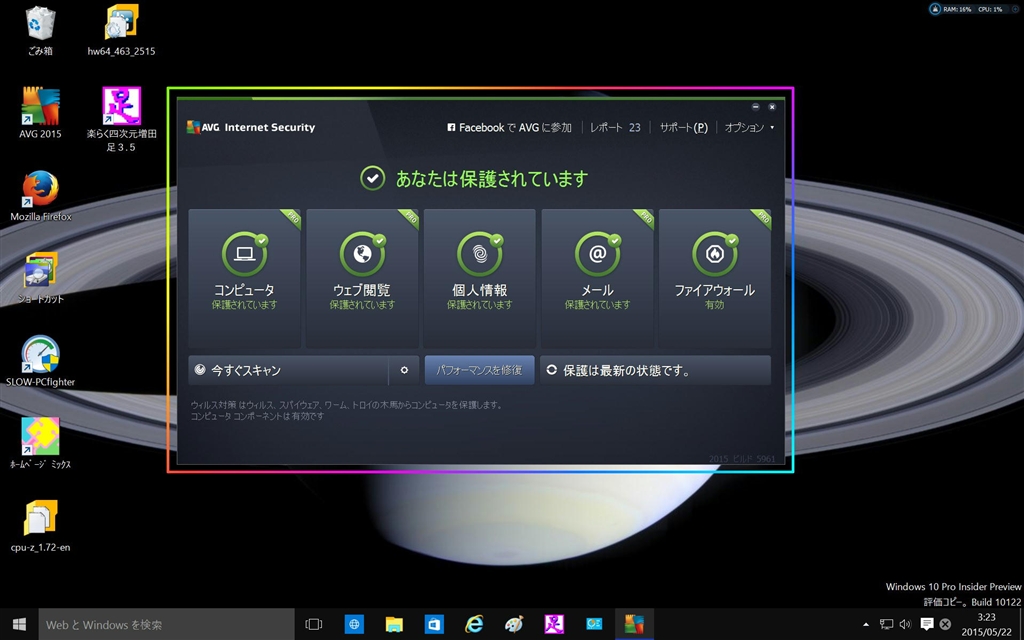Open File Explorer from the taskbar
This screenshot has width=1024, height=640.
point(394,624)
